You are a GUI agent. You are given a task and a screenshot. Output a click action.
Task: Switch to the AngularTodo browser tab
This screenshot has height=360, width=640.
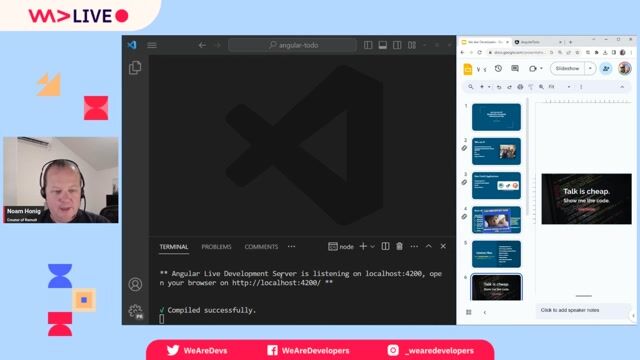tap(539, 42)
